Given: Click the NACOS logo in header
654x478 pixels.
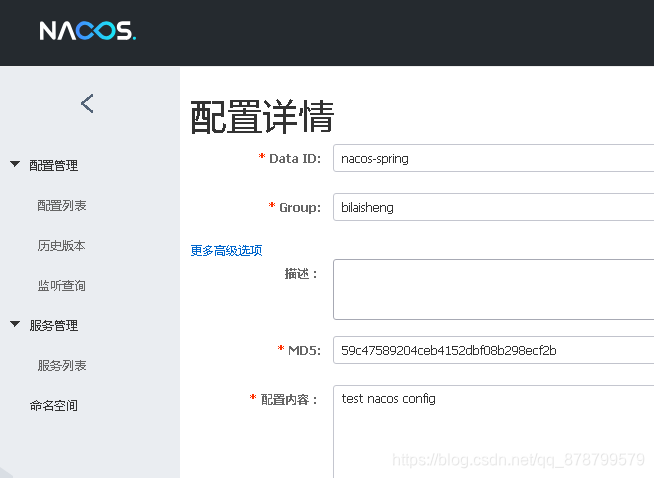Looking at the screenshot, I should 88,31.
